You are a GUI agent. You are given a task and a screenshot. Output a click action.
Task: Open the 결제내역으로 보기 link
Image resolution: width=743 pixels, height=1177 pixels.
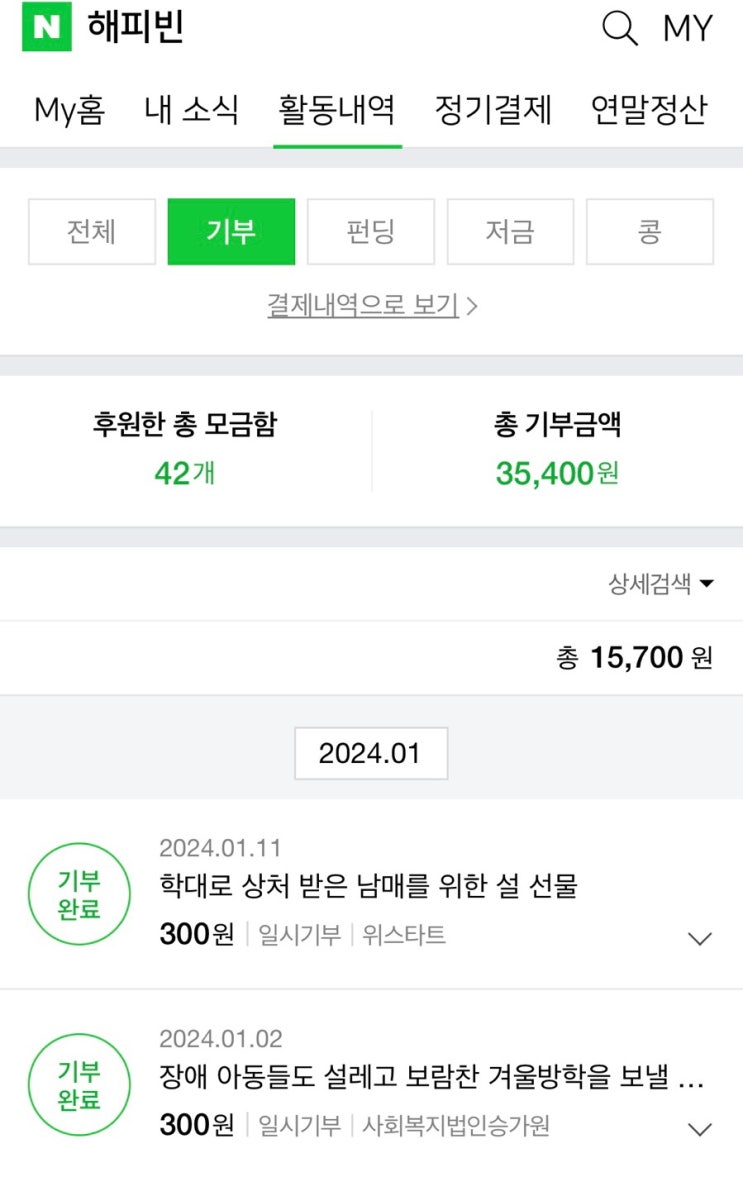tap(371, 305)
